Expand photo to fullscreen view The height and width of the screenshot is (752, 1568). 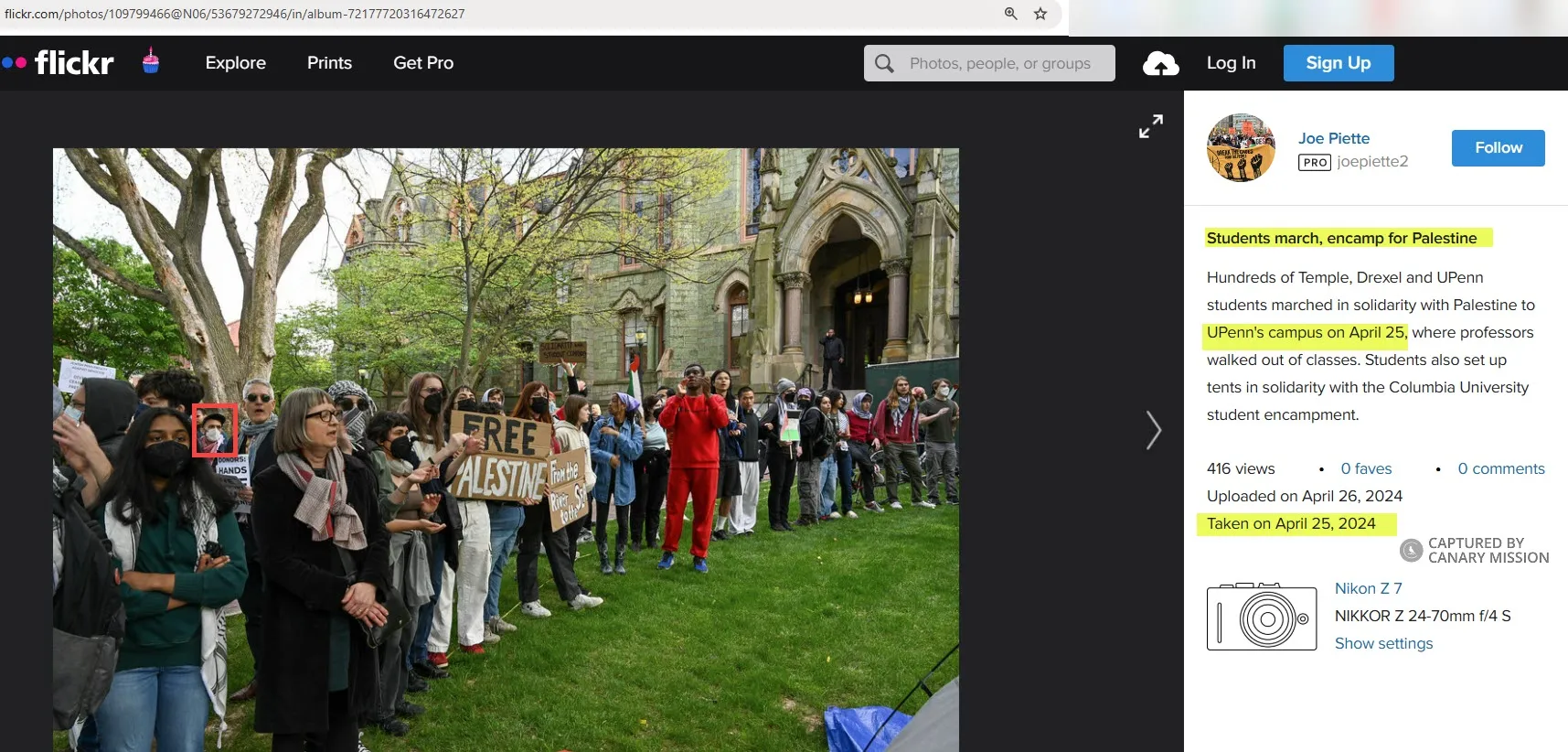click(1150, 126)
